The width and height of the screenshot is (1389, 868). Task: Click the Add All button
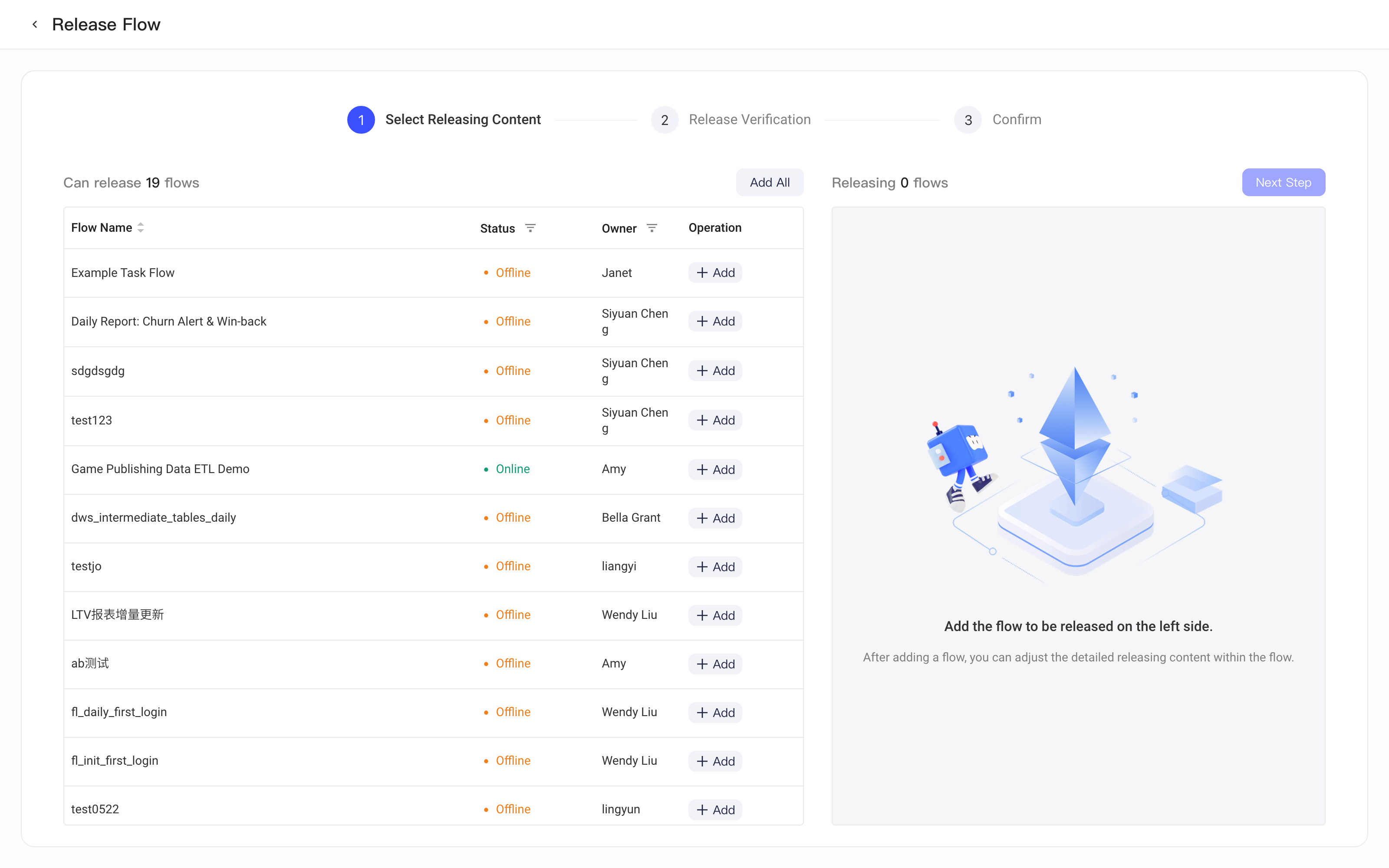coord(770,183)
